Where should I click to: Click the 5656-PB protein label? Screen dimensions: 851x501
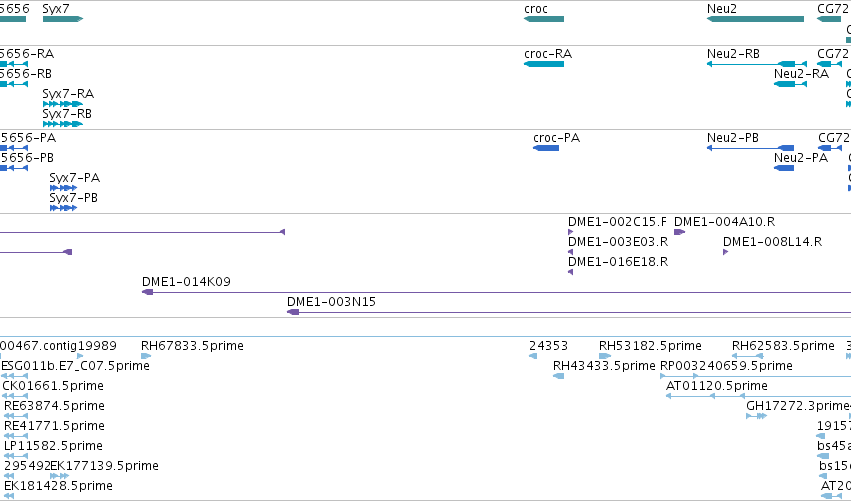(27, 158)
